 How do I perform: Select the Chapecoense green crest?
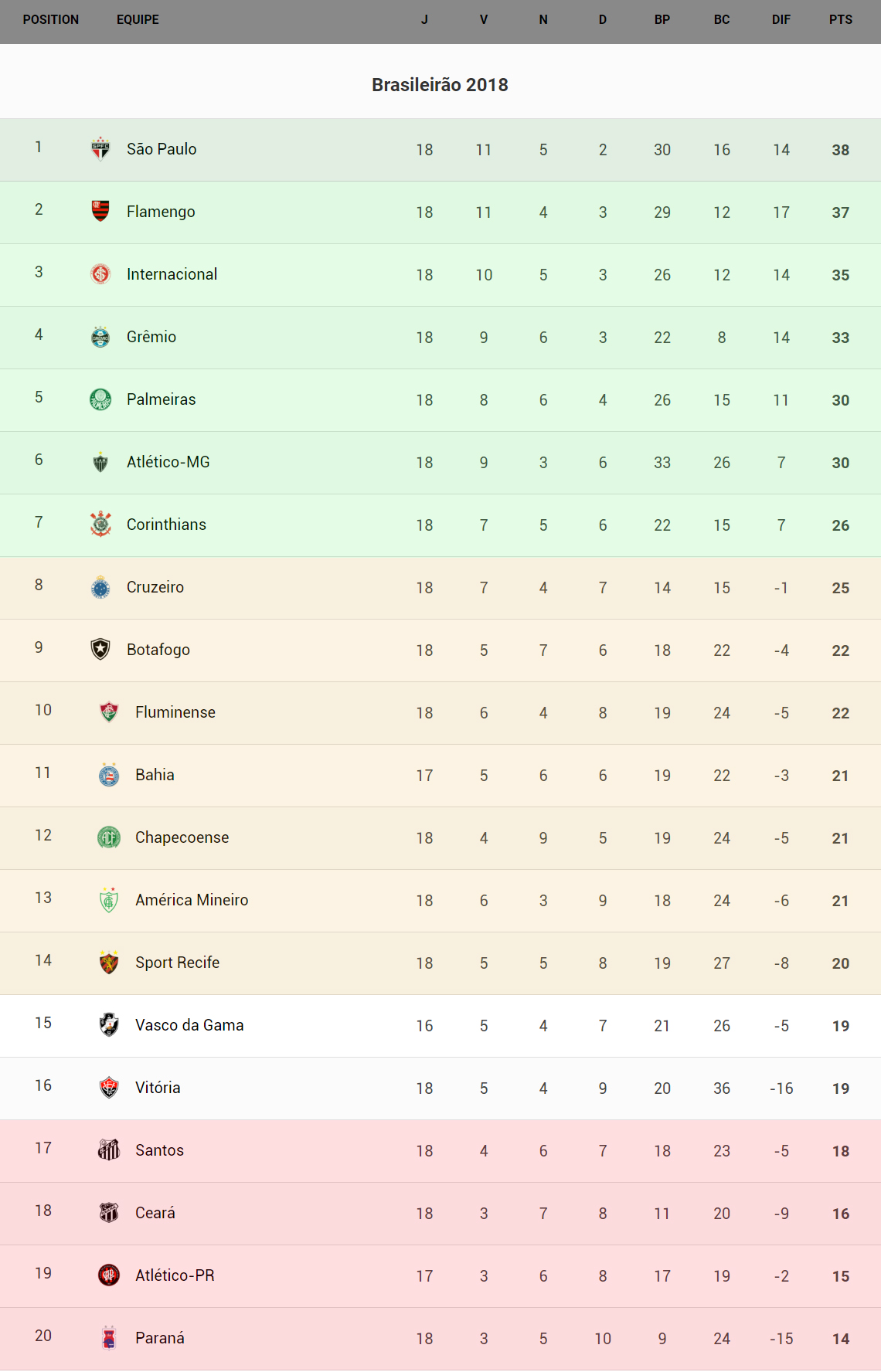click(x=109, y=837)
